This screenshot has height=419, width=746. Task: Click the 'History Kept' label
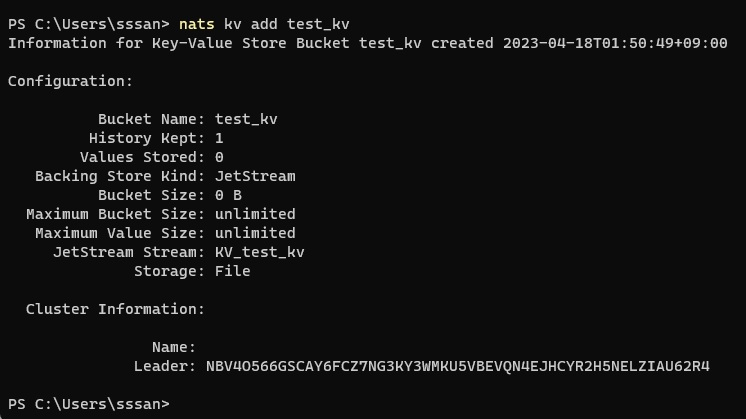tap(147, 138)
